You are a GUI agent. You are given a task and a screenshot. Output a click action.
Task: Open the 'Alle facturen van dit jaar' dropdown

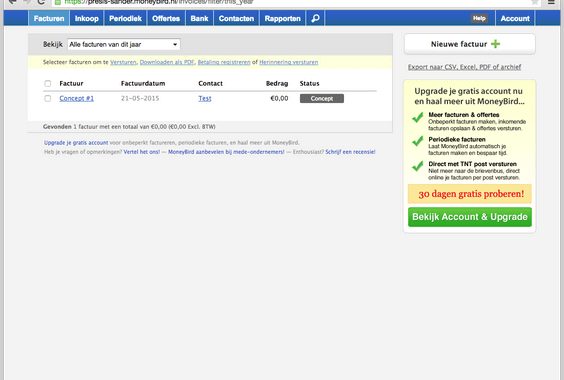click(124, 44)
